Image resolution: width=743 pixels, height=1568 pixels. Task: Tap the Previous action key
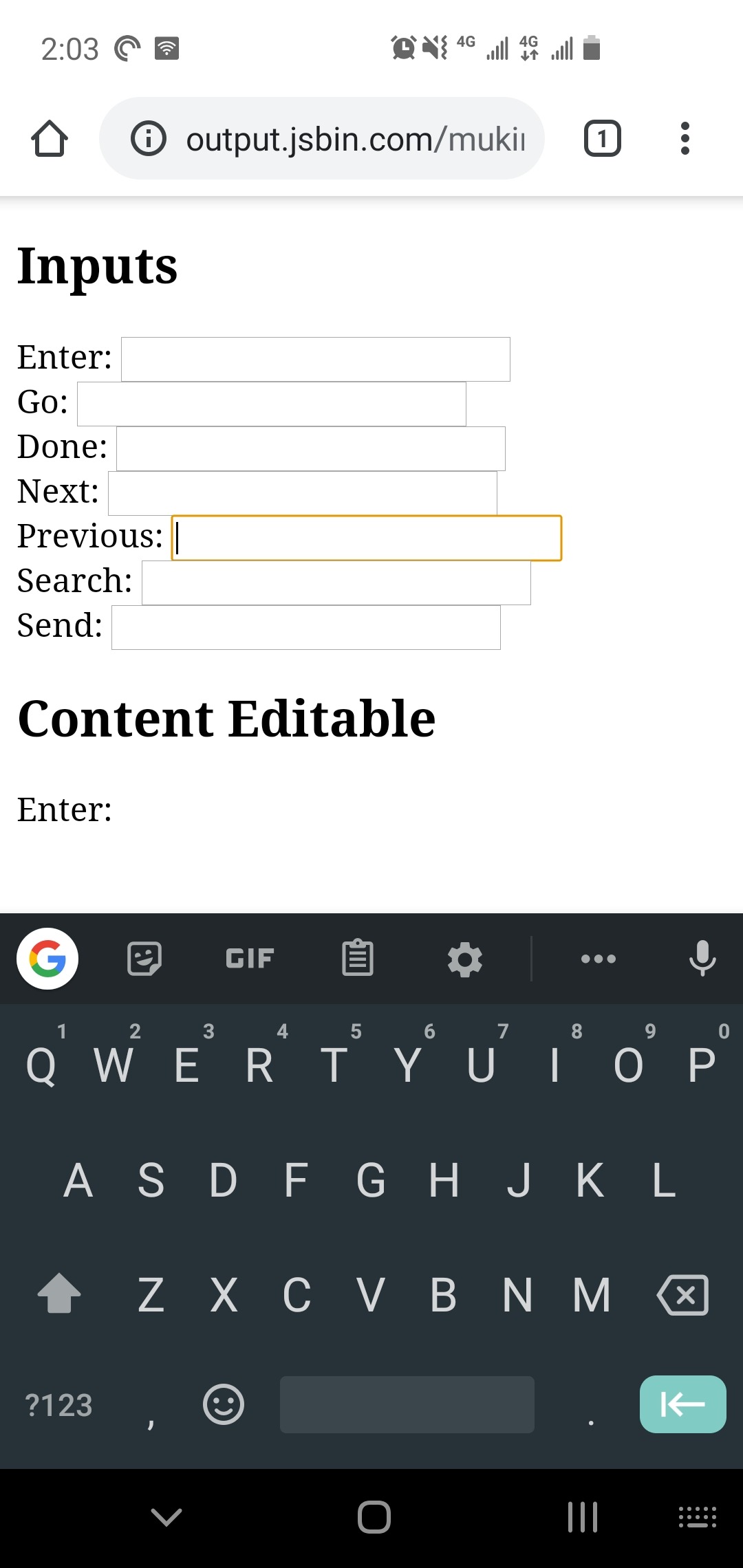tap(682, 1404)
